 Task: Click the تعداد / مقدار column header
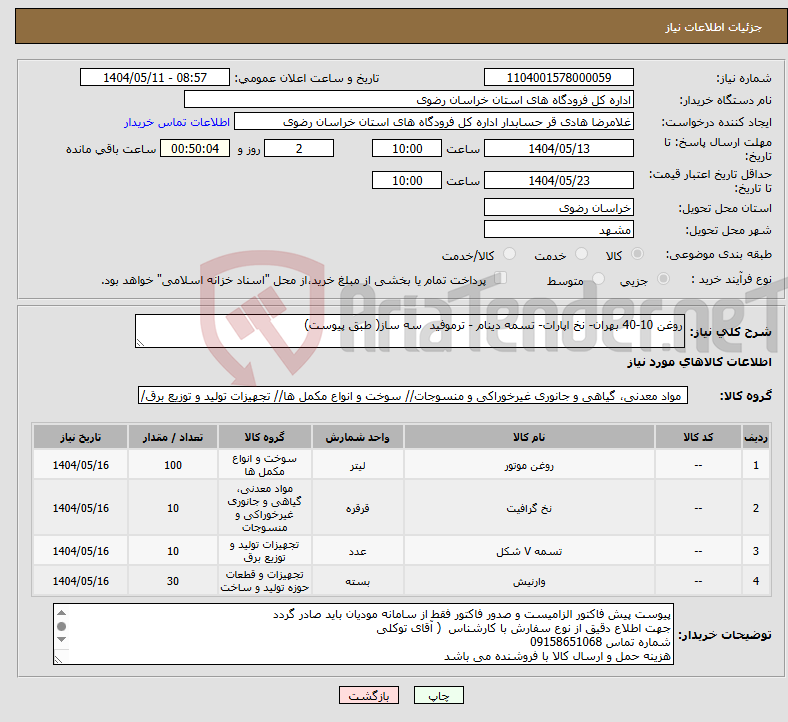pyautogui.click(x=173, y=437)
